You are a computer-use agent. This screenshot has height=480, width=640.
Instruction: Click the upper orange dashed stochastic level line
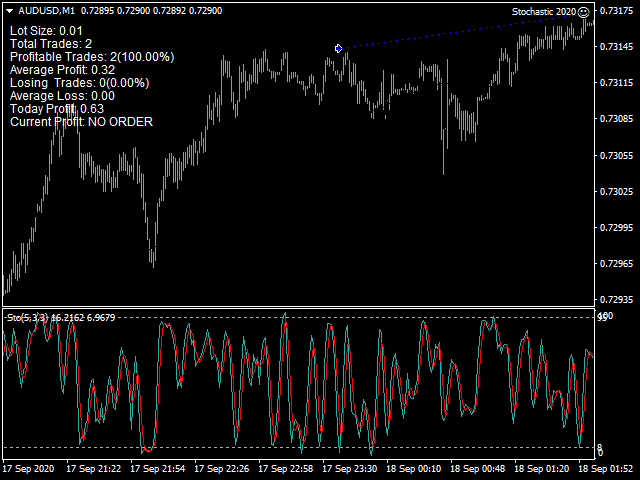tap(298, 318)
